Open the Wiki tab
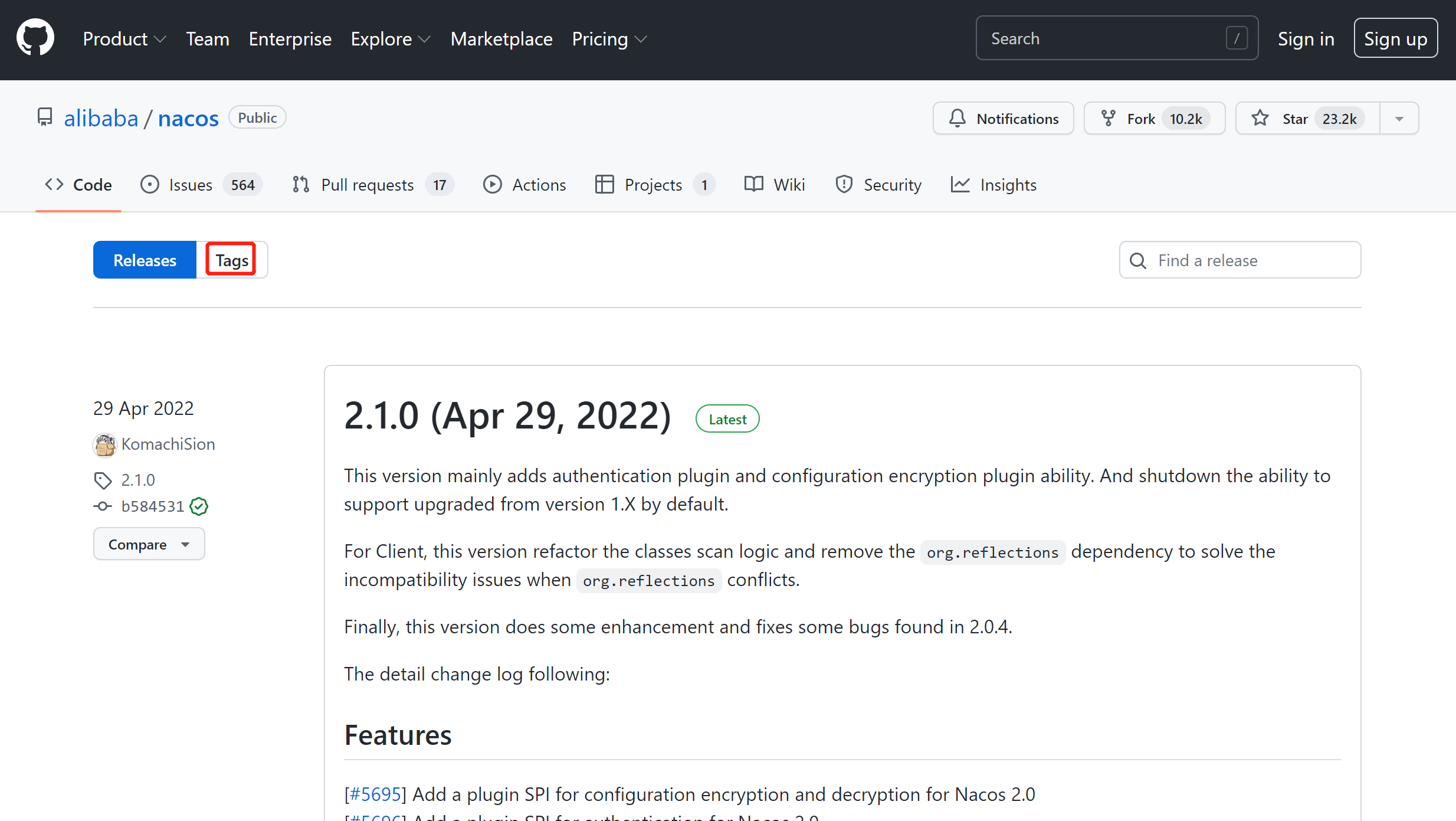This screenshot has width=1456, height=821. click(x=774, y=185)
